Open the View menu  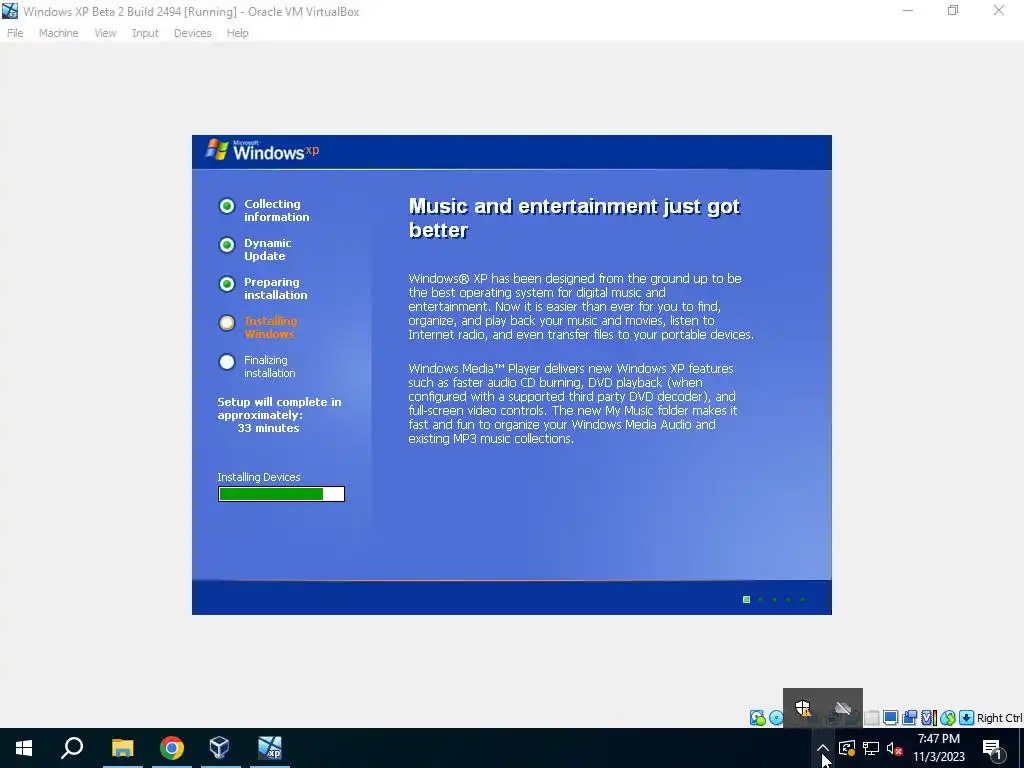(x=105, y=33)
